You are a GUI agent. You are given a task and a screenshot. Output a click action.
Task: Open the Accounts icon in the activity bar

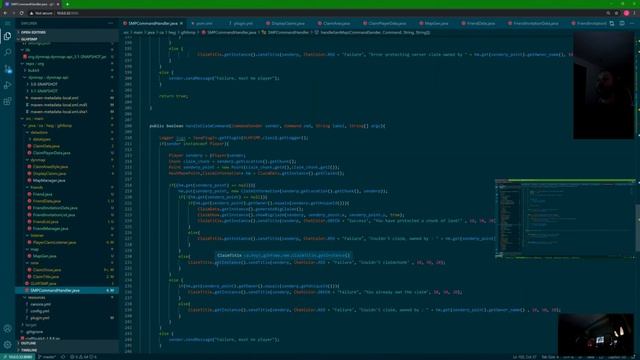tap(7, 329)
